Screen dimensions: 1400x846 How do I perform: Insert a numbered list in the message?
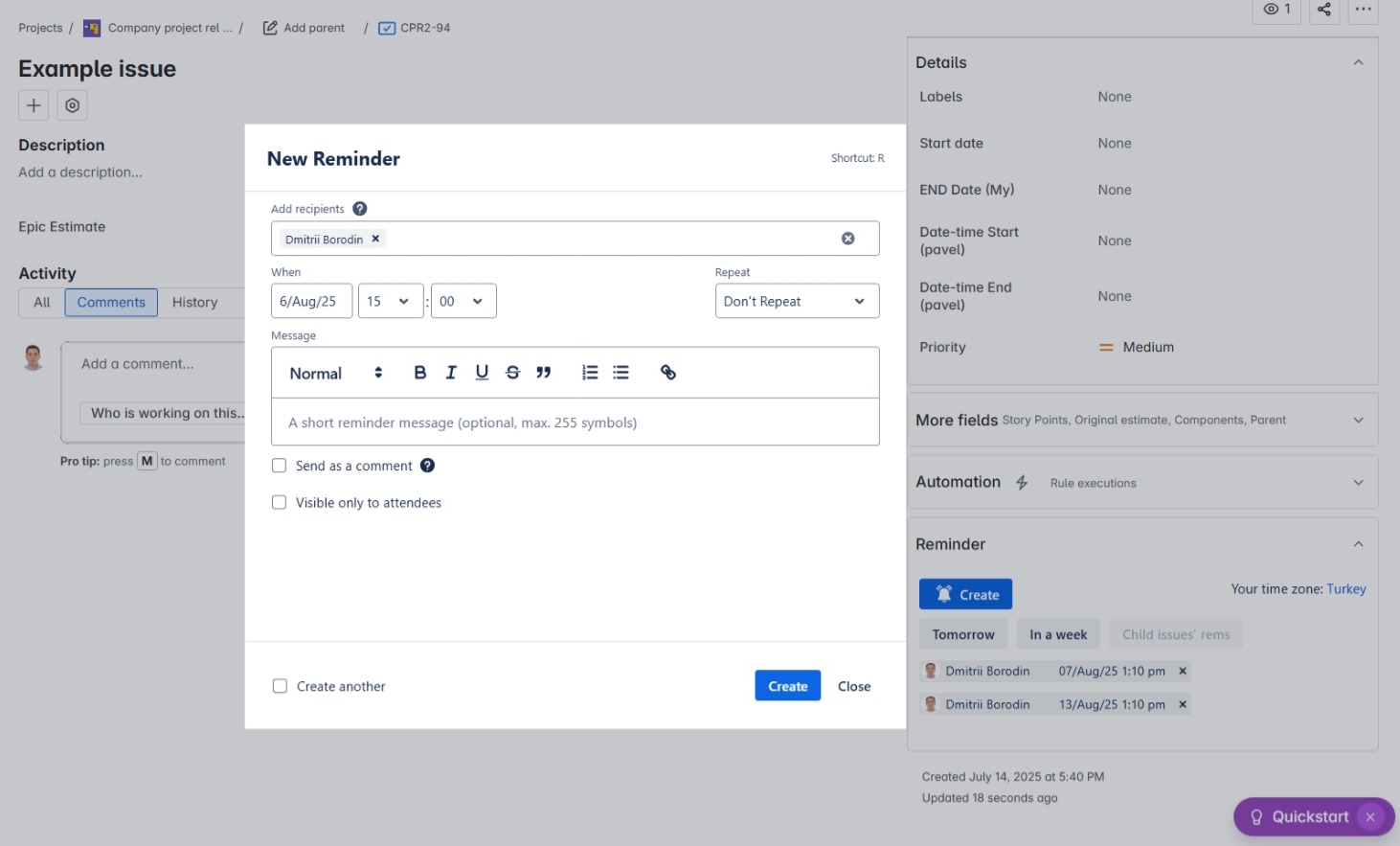coord(589,373)
